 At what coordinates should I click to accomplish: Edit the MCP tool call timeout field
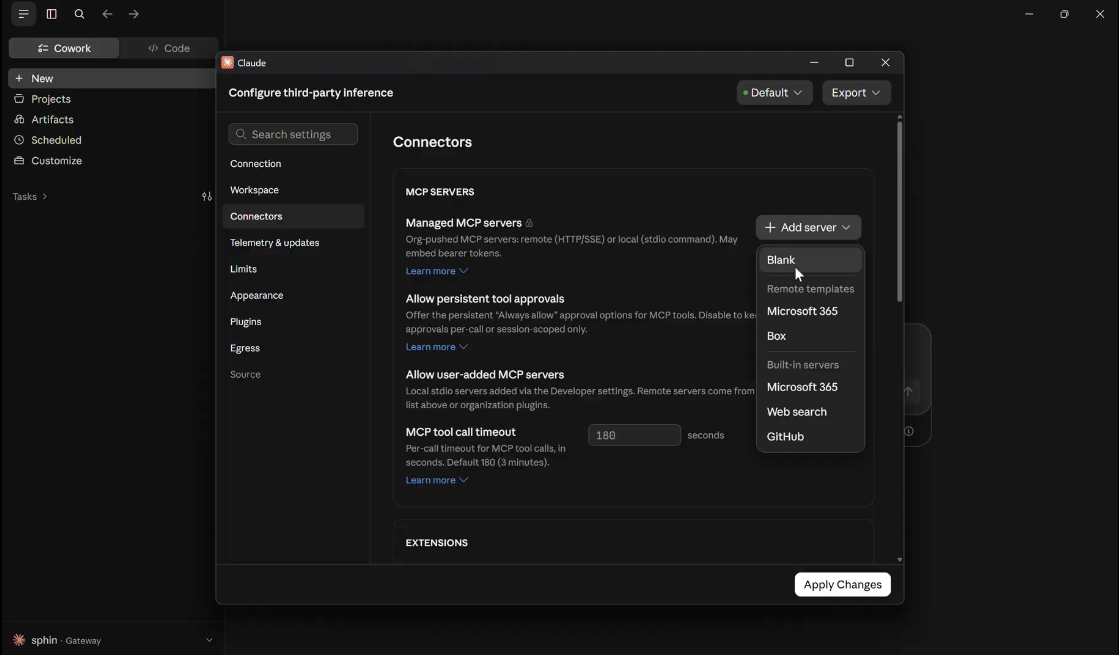pos(634,435)
